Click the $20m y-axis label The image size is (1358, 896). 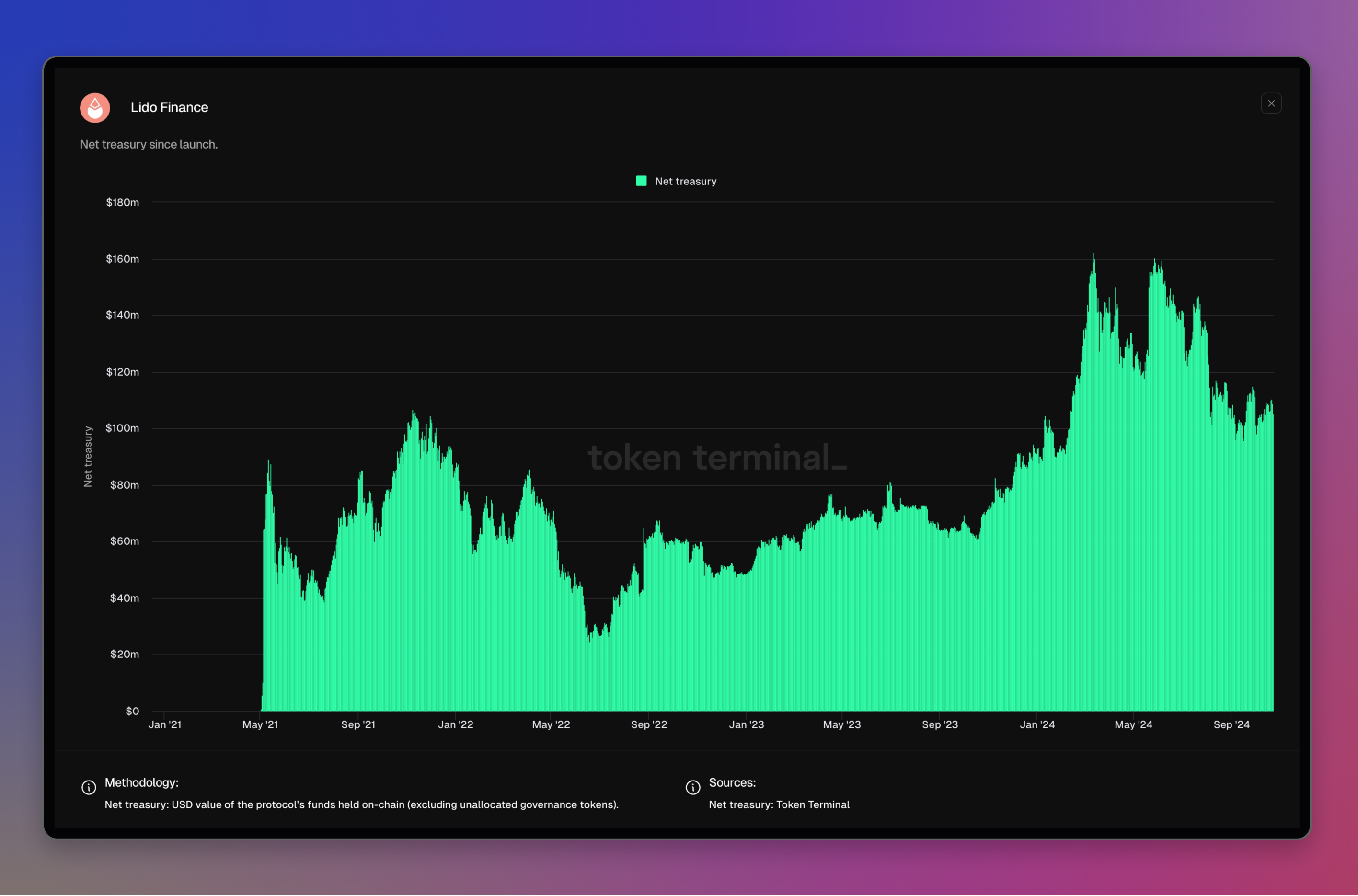click(125, 655)
